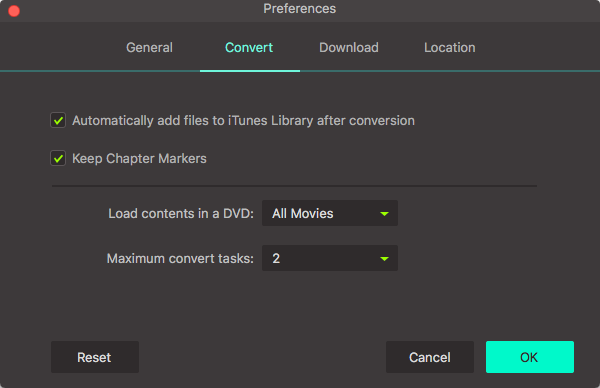This screenshot has width=600, height=388.
Task: Click the 'Maximum convert tasks' label
Action: [180, 259]
